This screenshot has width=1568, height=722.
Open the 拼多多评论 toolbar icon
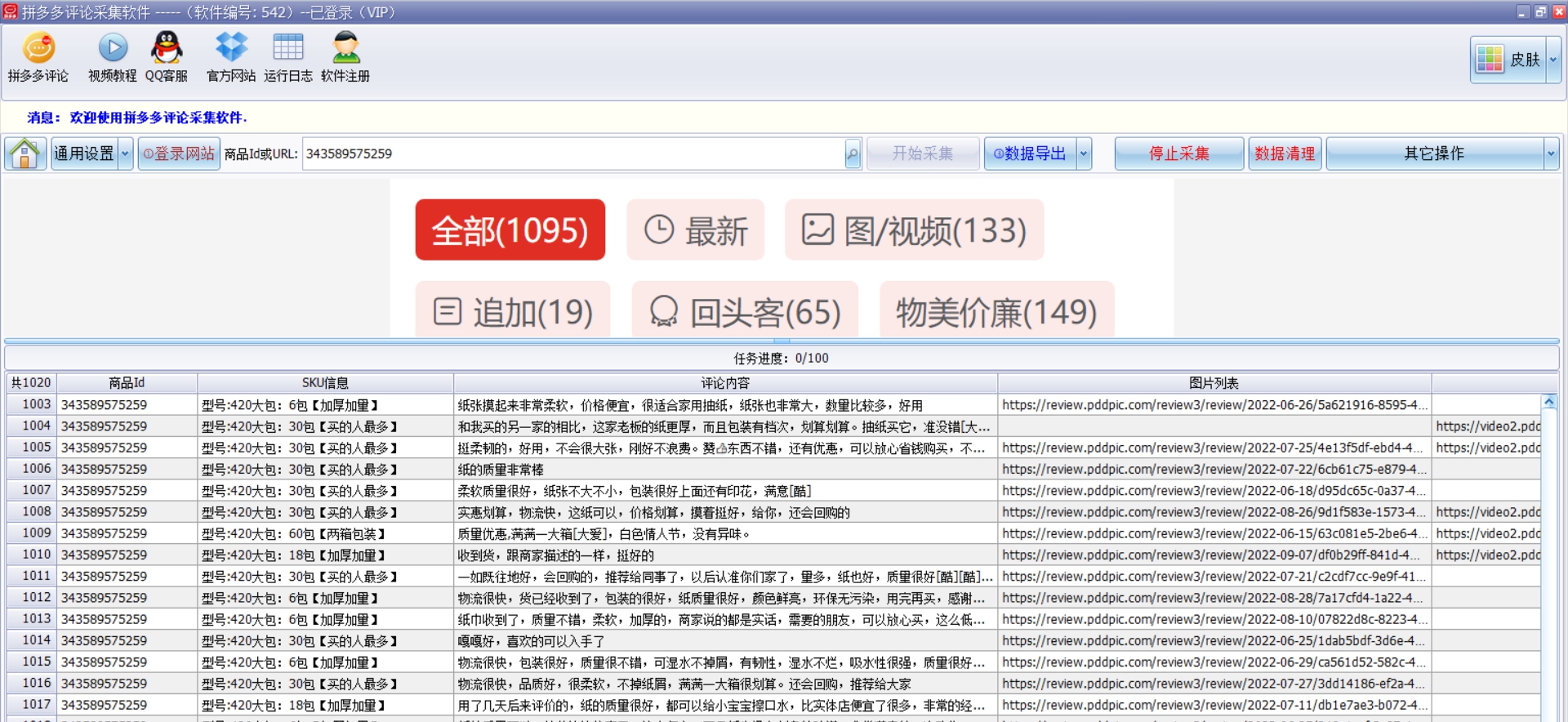coord(38,57)
